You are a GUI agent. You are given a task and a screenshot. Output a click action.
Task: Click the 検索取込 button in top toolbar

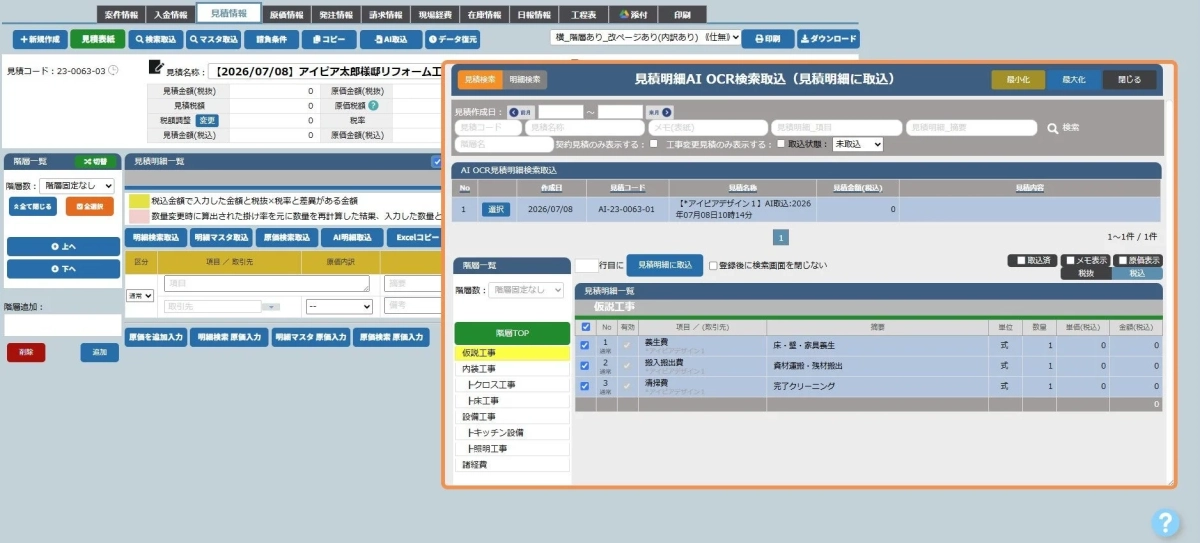(x=156, y=39)
